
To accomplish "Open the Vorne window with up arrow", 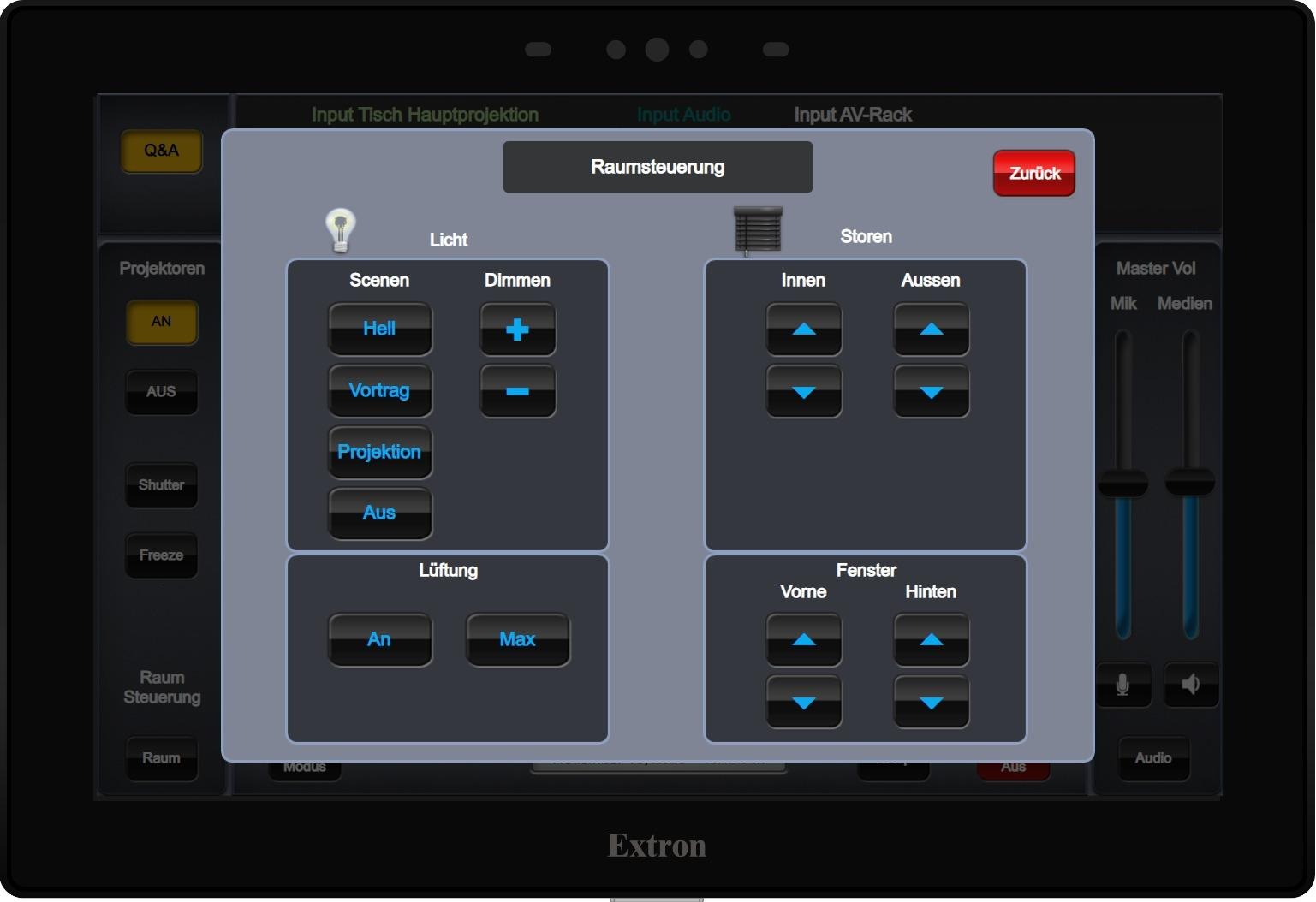I will point(803,640).
